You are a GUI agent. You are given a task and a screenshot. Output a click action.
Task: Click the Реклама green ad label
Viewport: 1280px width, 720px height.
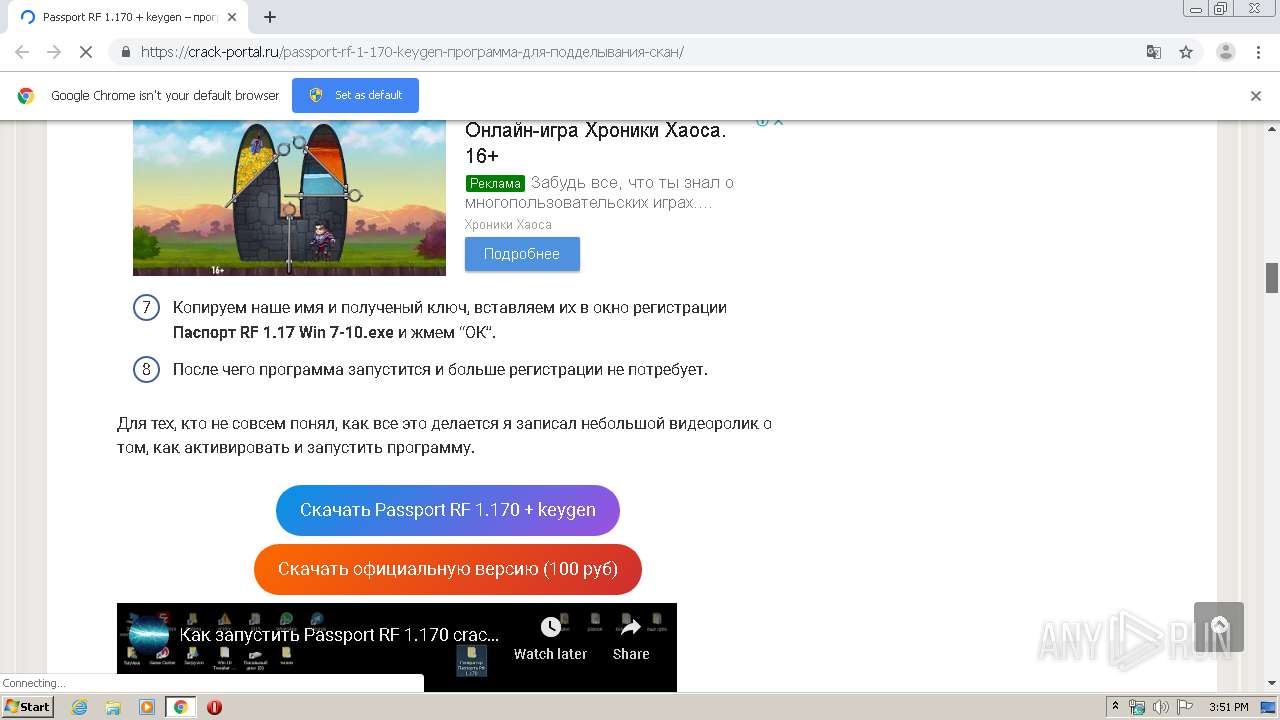[495, 183]
